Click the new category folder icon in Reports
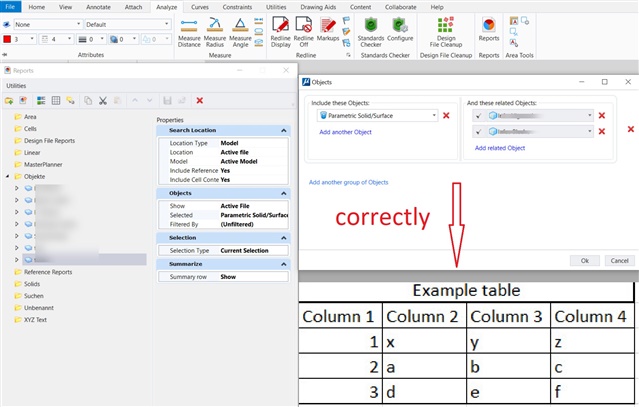The height and width of the screenshot is (407, 639). click(9, 101)
